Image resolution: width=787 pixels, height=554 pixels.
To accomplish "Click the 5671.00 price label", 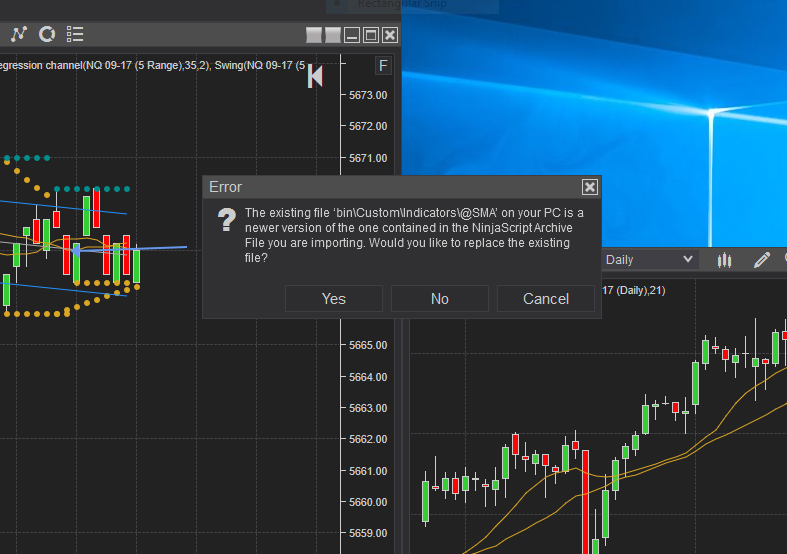I will point(368,158).
